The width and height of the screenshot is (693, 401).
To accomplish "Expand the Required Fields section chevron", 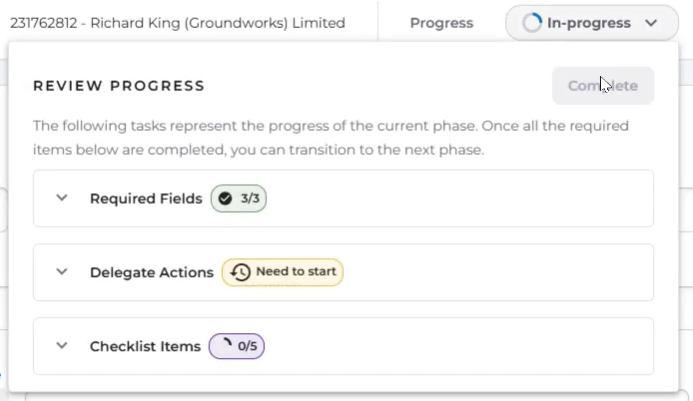I will (62, 198).
